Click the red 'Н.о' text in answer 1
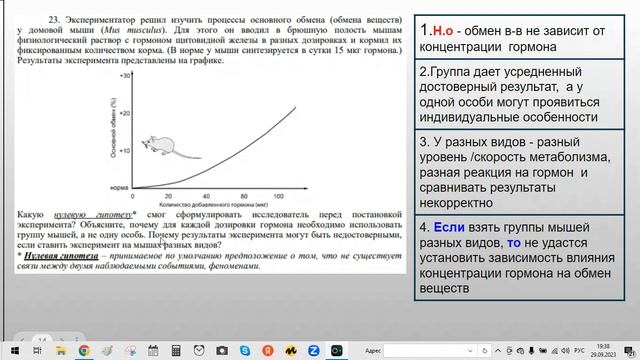Screen dimensions: 640x360 (443, 31)
